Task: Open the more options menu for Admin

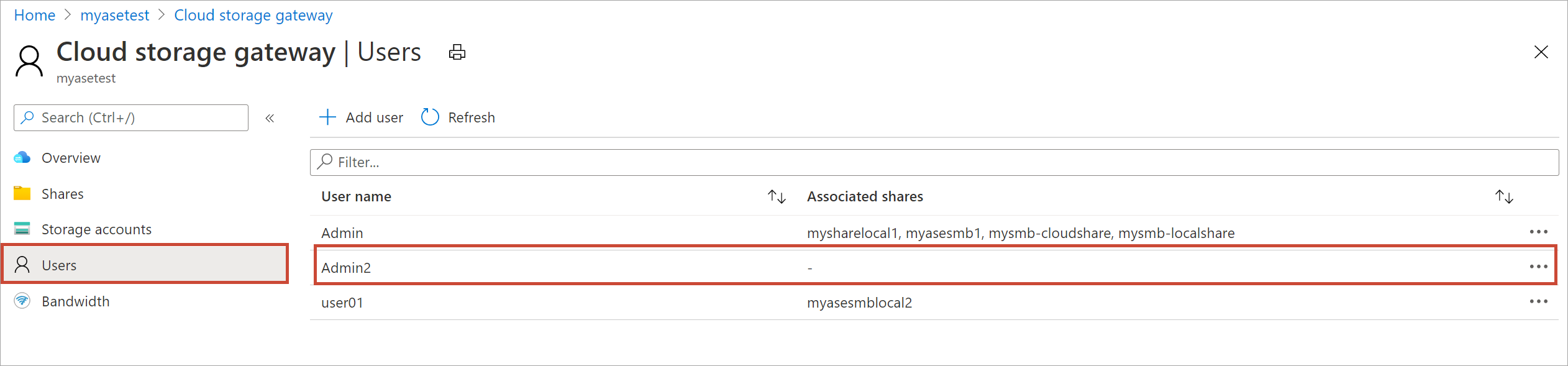Action: click(x=1538, y=232)
